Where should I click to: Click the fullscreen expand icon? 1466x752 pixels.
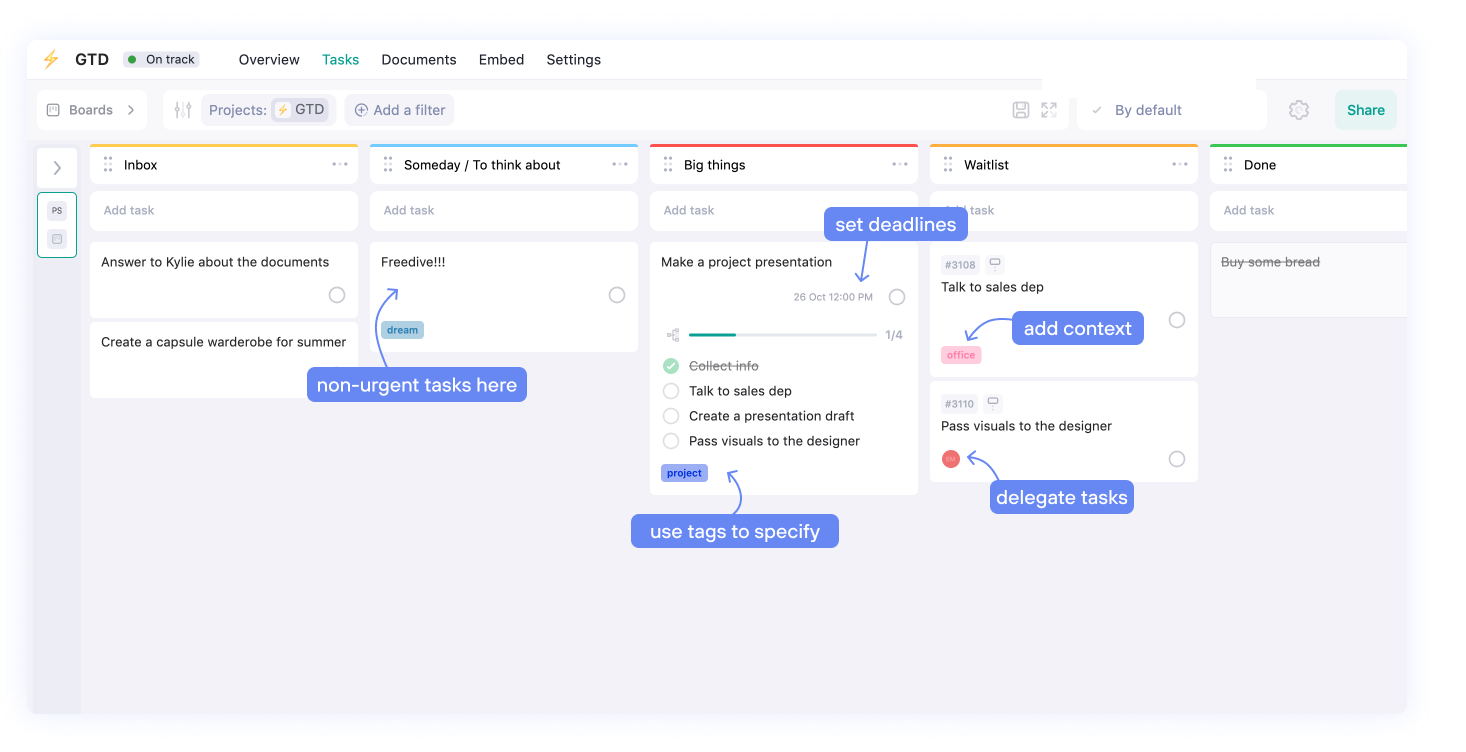[x=1048, y=110]
